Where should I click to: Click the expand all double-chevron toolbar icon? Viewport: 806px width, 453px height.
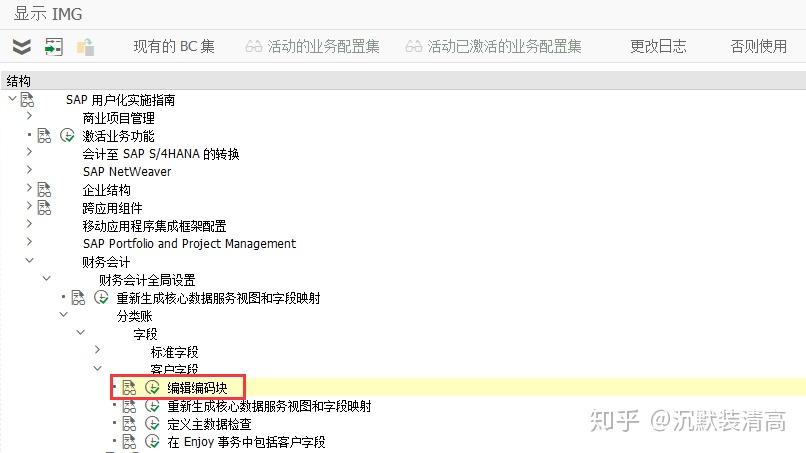(22, 47)
